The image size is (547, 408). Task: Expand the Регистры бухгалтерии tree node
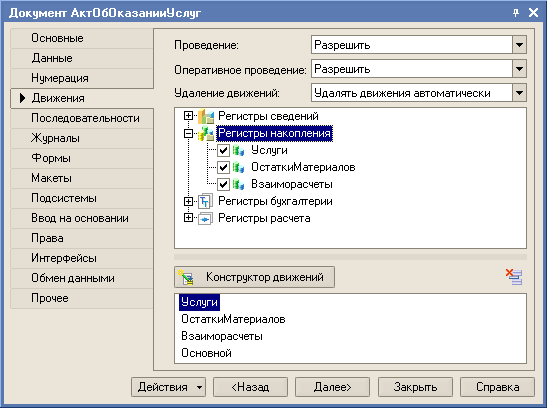[x=188, y=201]
